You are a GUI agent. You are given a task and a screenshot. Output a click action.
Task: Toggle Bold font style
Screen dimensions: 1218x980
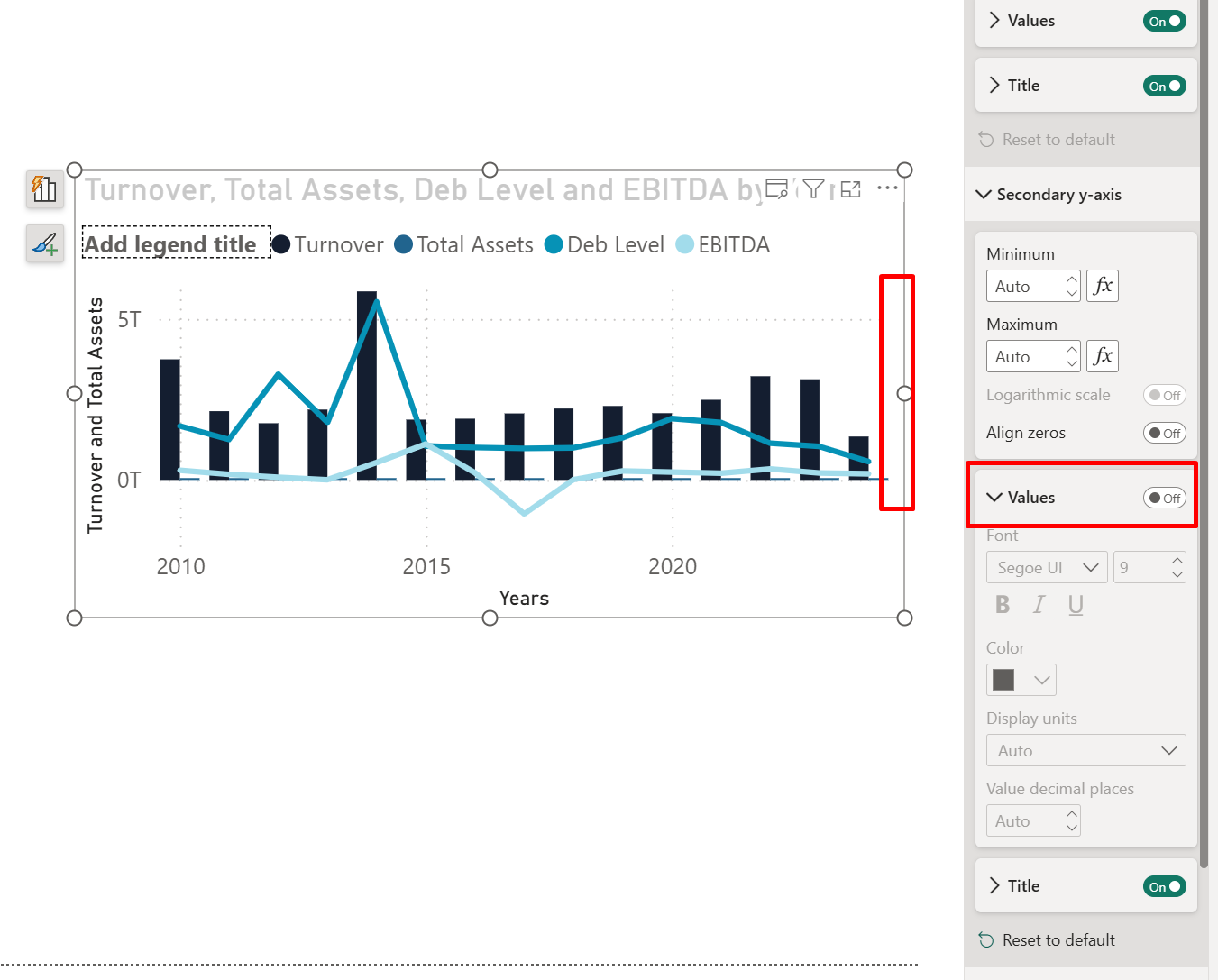point(1003,605)
